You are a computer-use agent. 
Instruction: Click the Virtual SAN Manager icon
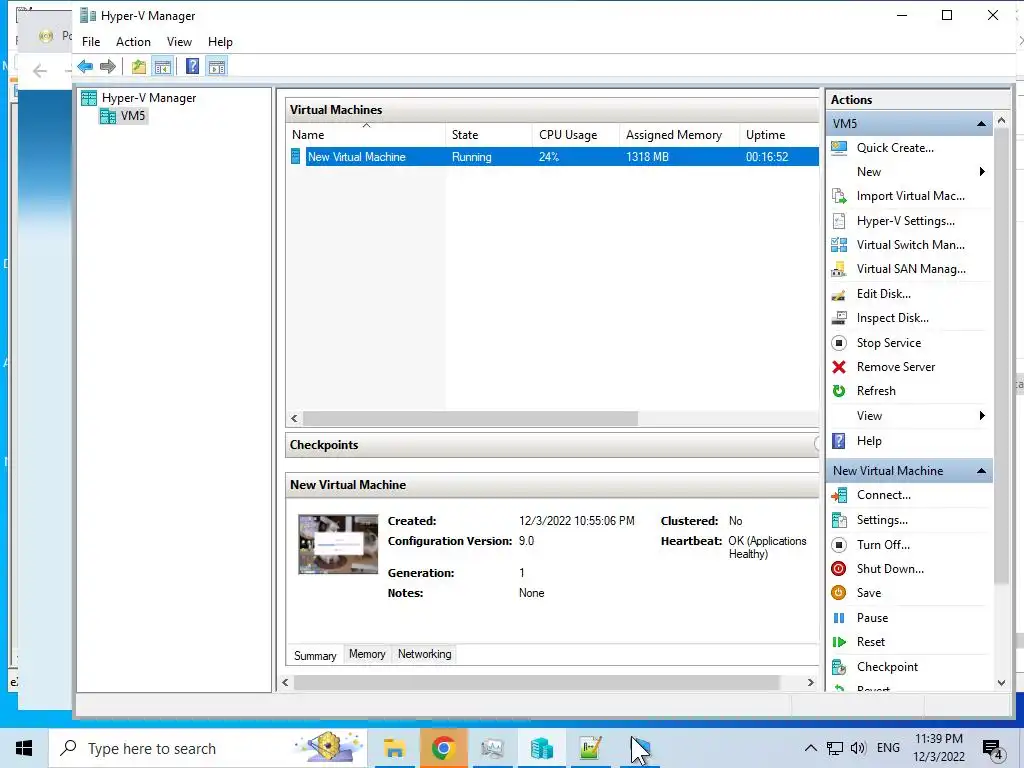[839, 269]
